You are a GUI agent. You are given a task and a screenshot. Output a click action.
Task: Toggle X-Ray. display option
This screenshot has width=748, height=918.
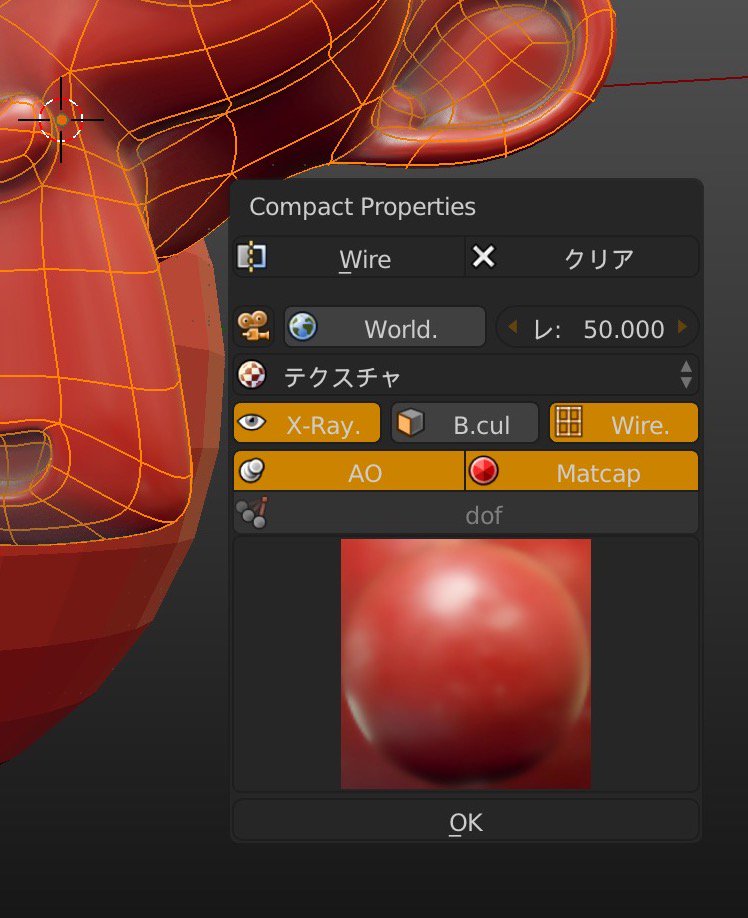[307, 423]
